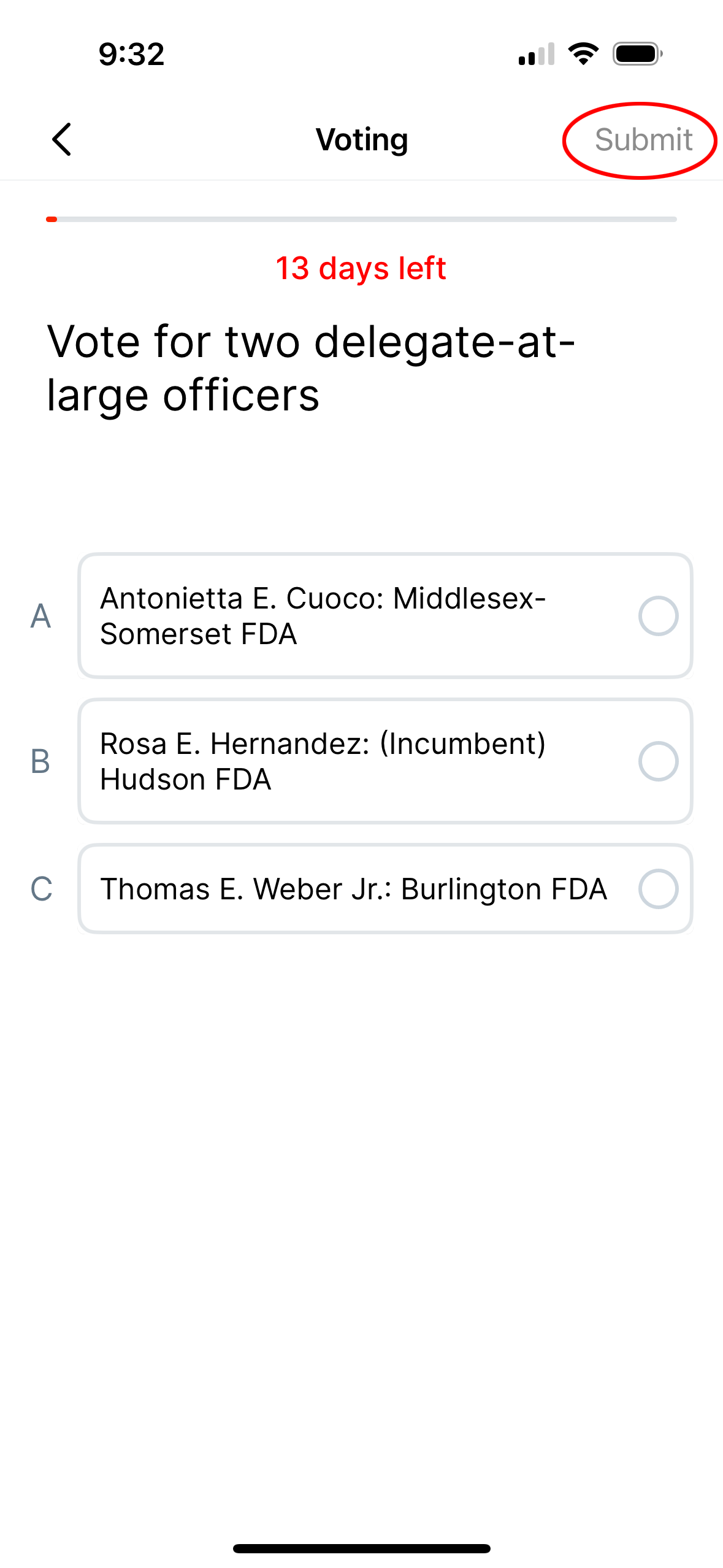Tap the 13 days left text

pyautogui.click(x=361, y=268)
